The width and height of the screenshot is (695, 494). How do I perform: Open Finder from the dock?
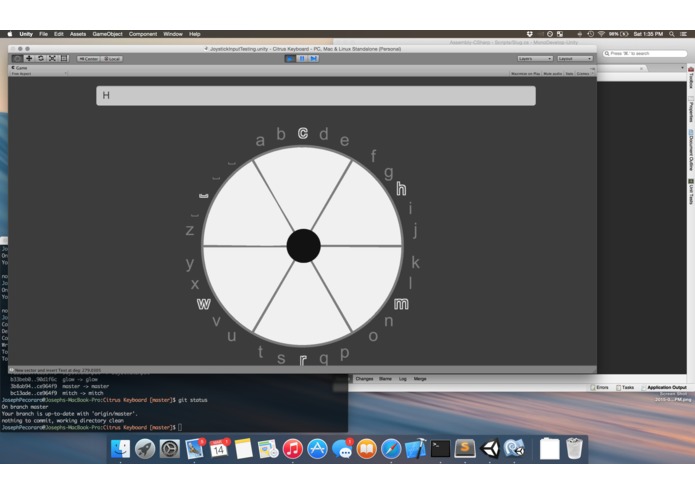[x=120, y=449]
